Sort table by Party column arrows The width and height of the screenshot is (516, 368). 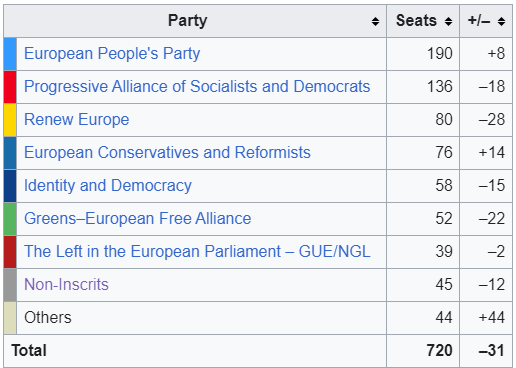[375, 21]
